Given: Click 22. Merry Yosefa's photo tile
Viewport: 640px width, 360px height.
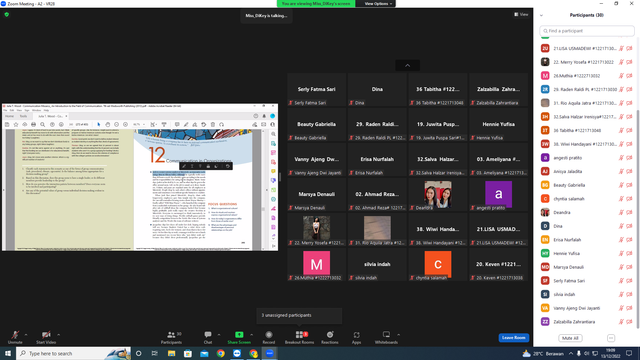Looking at the screenshot, I should [x=316, y=229].
